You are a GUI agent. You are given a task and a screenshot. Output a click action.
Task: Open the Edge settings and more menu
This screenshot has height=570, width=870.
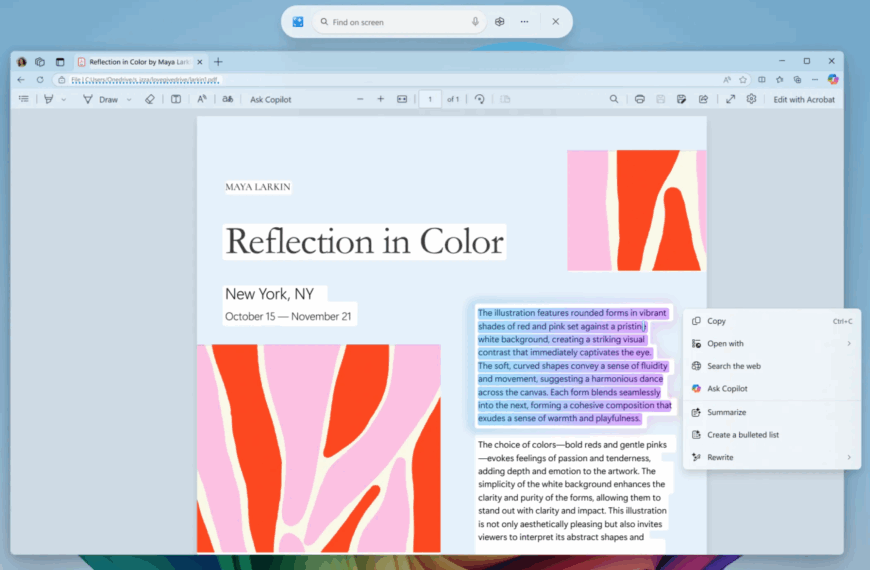[815, 80]
